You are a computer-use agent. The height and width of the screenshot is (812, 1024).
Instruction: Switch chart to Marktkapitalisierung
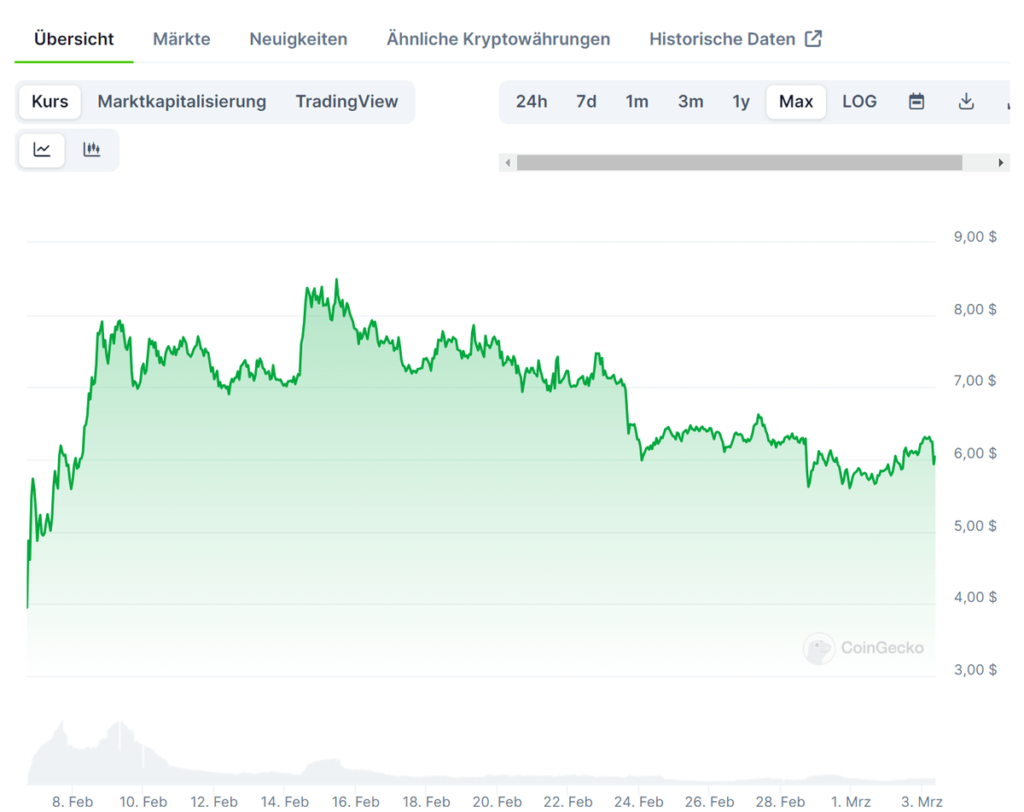pos(181,101)
